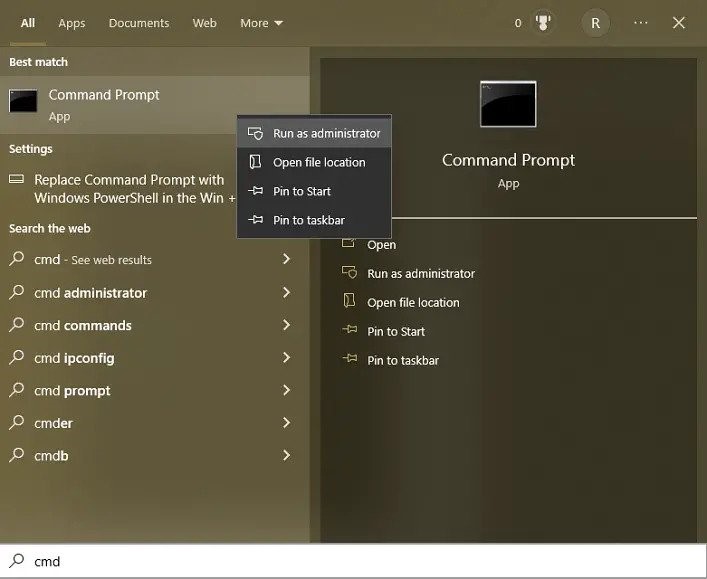Screen dimensions: 707x579
Task: Click folder icon beside preview pane Open file location
Action: pos(349,301)
